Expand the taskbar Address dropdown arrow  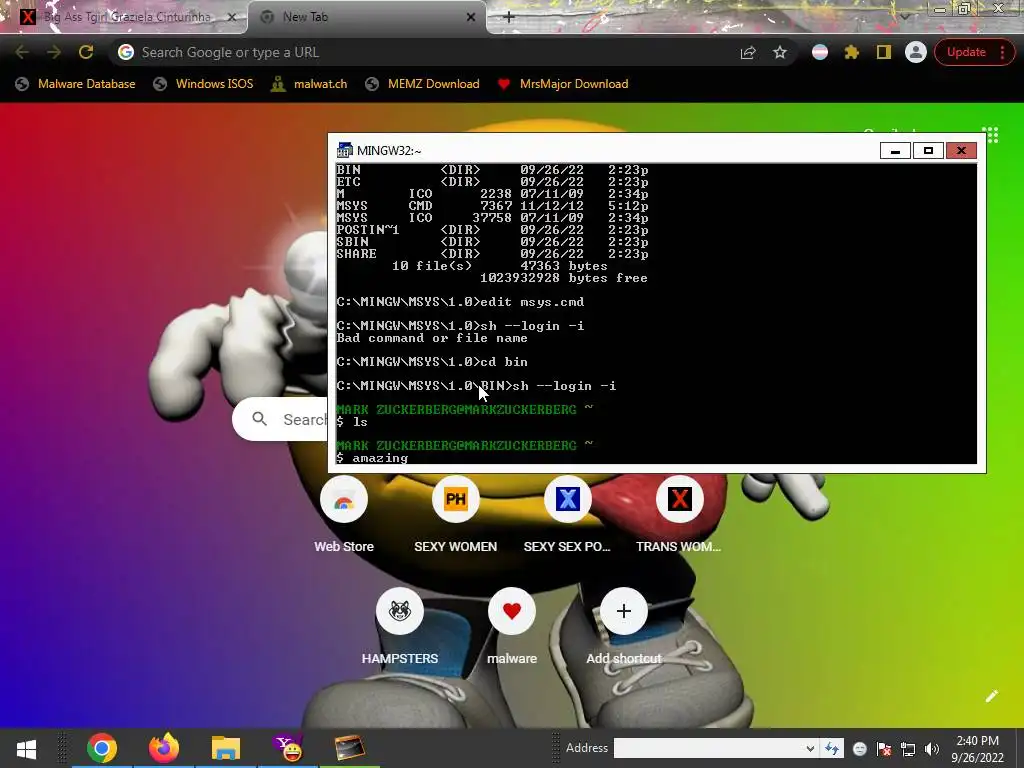(x=810, y=748)
